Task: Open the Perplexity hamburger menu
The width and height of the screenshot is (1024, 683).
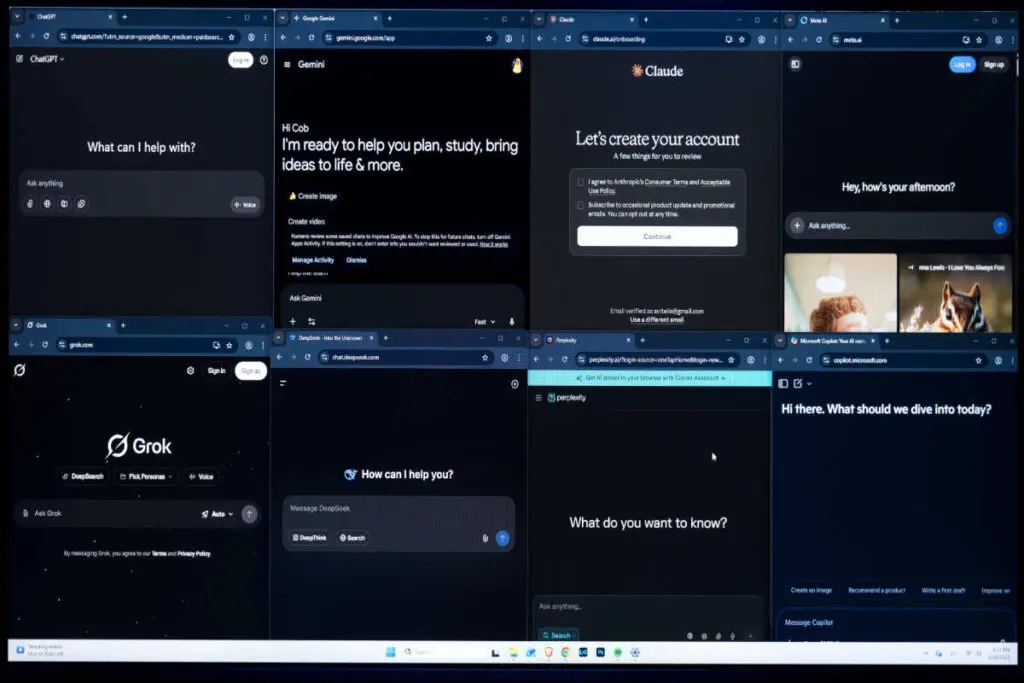Action: (x=538, y=398)
